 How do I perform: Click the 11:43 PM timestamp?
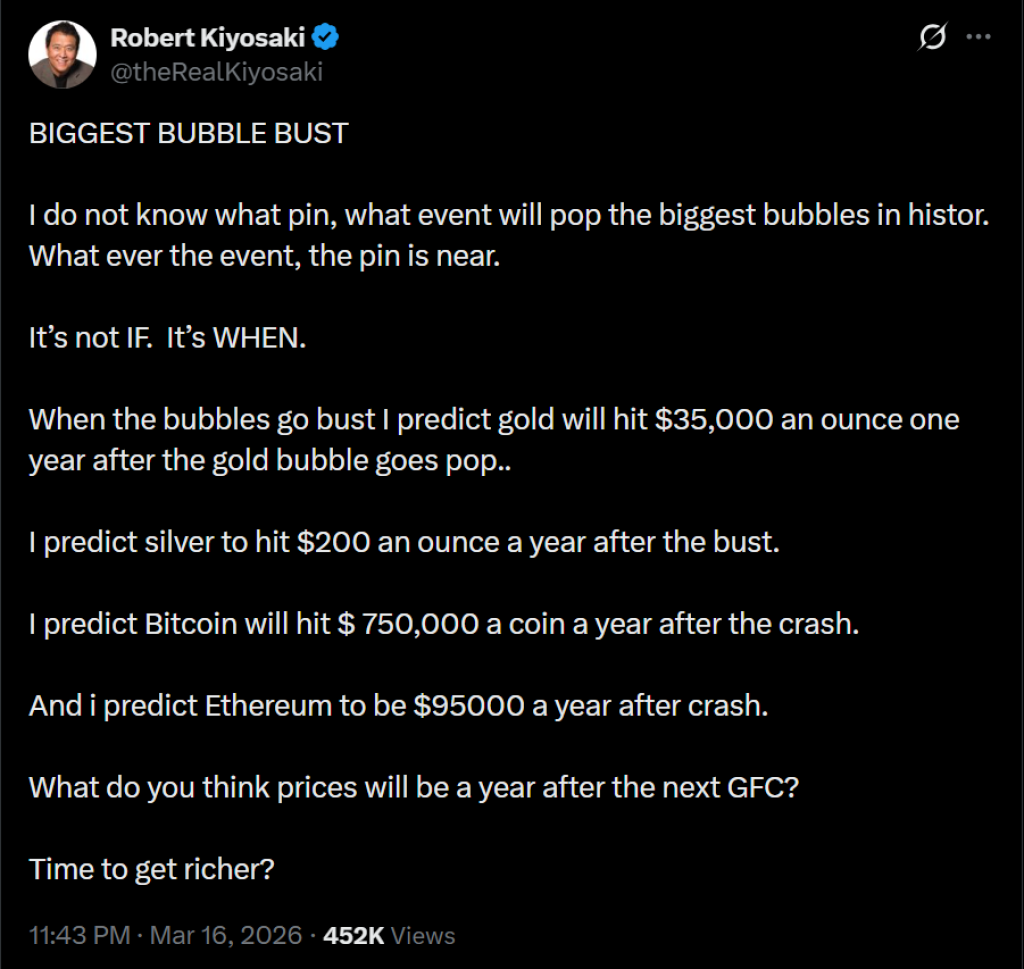(80, 936)
